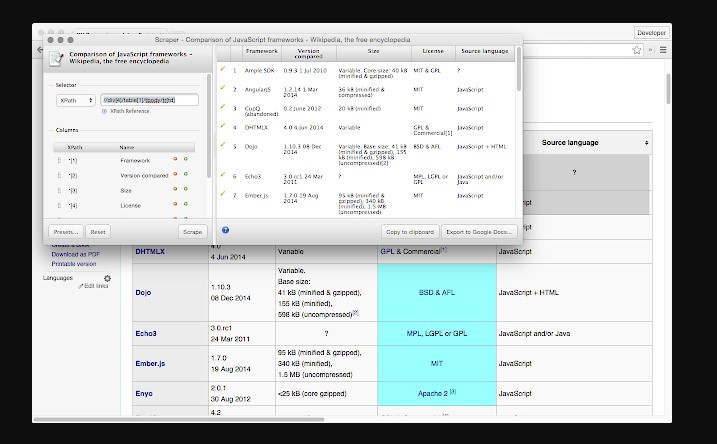Click the pencil icon next to Edit links
This screenshot has height=444, width=717.
[80, 286]
